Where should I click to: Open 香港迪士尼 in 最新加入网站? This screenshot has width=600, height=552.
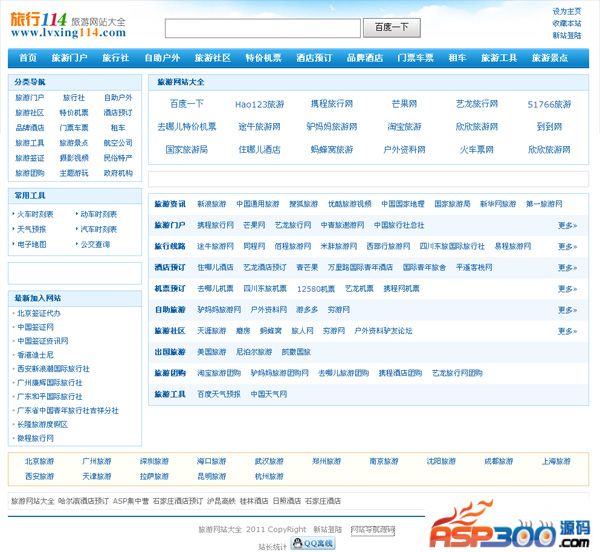[35, 355]
